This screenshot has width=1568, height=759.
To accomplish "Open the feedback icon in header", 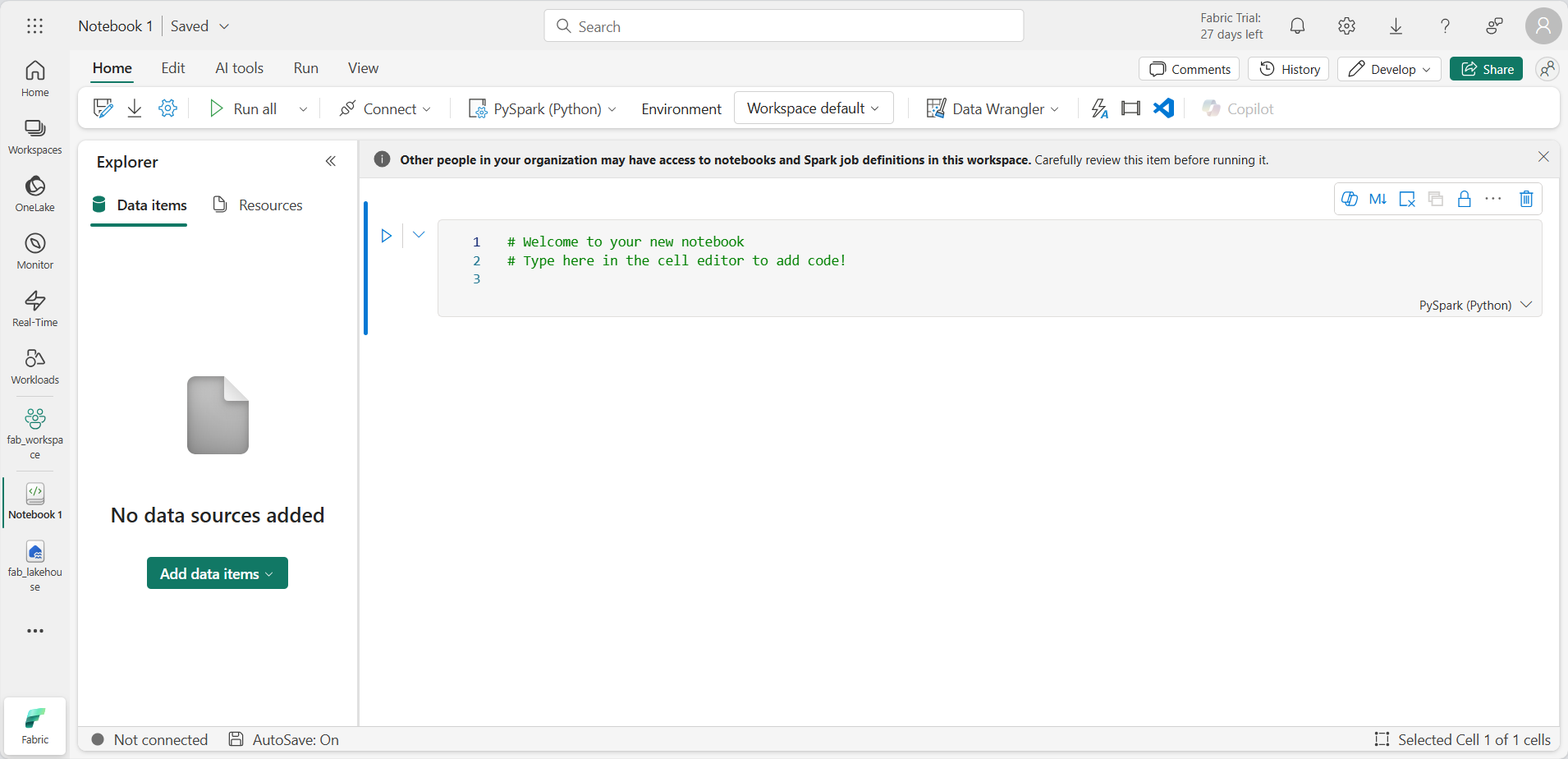I will coord(1494,26).
